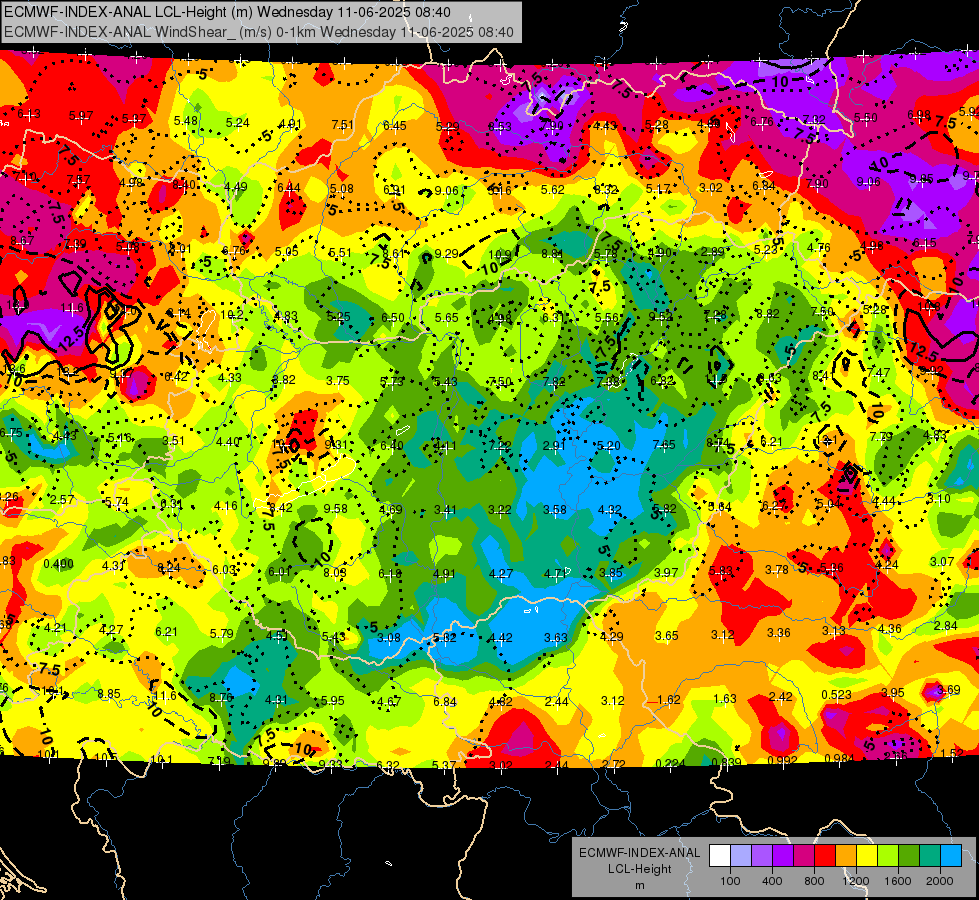Click the grid value '3.58'
Image resolution: width=979 pixels, height=900 pixels.
(555, 510)
